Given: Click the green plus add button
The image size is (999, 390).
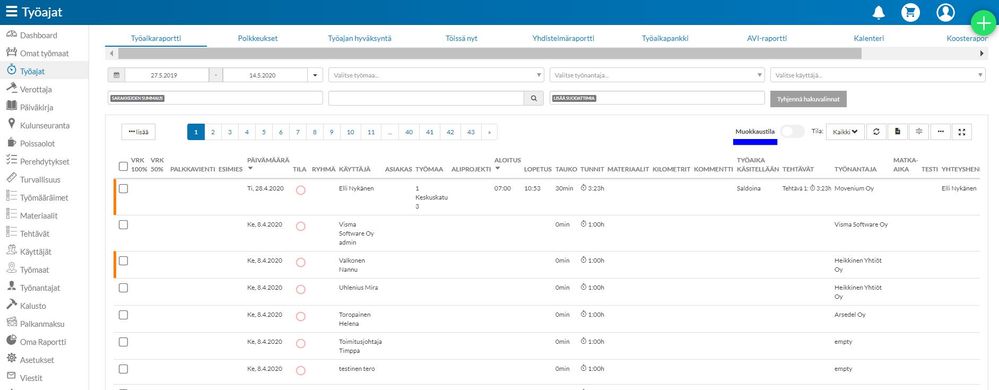Looking at the screenshot, I should (x=984, y=22).
